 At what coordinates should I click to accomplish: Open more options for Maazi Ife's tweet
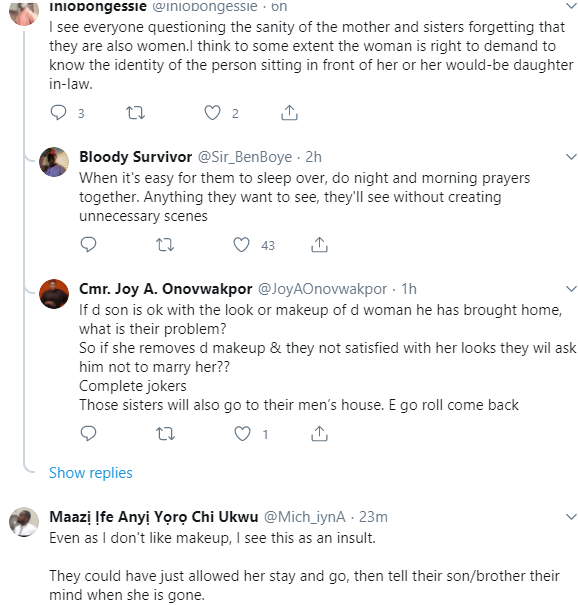coord(571,517)
